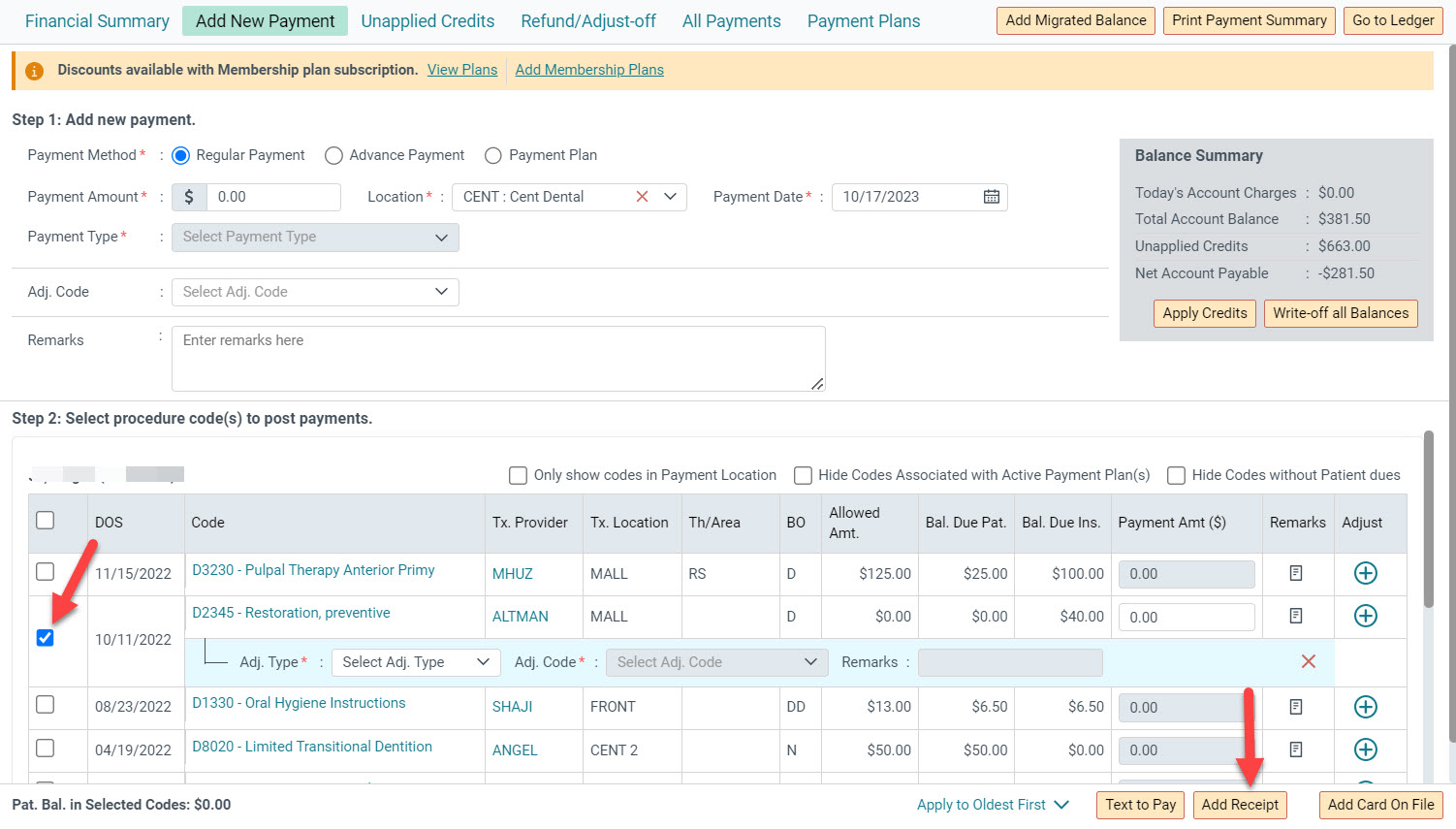The width and height of the screenshot is (1456, 829).
Task: Open D8020 - Limited Transitional Dentition link
Action: coord(312,747)
